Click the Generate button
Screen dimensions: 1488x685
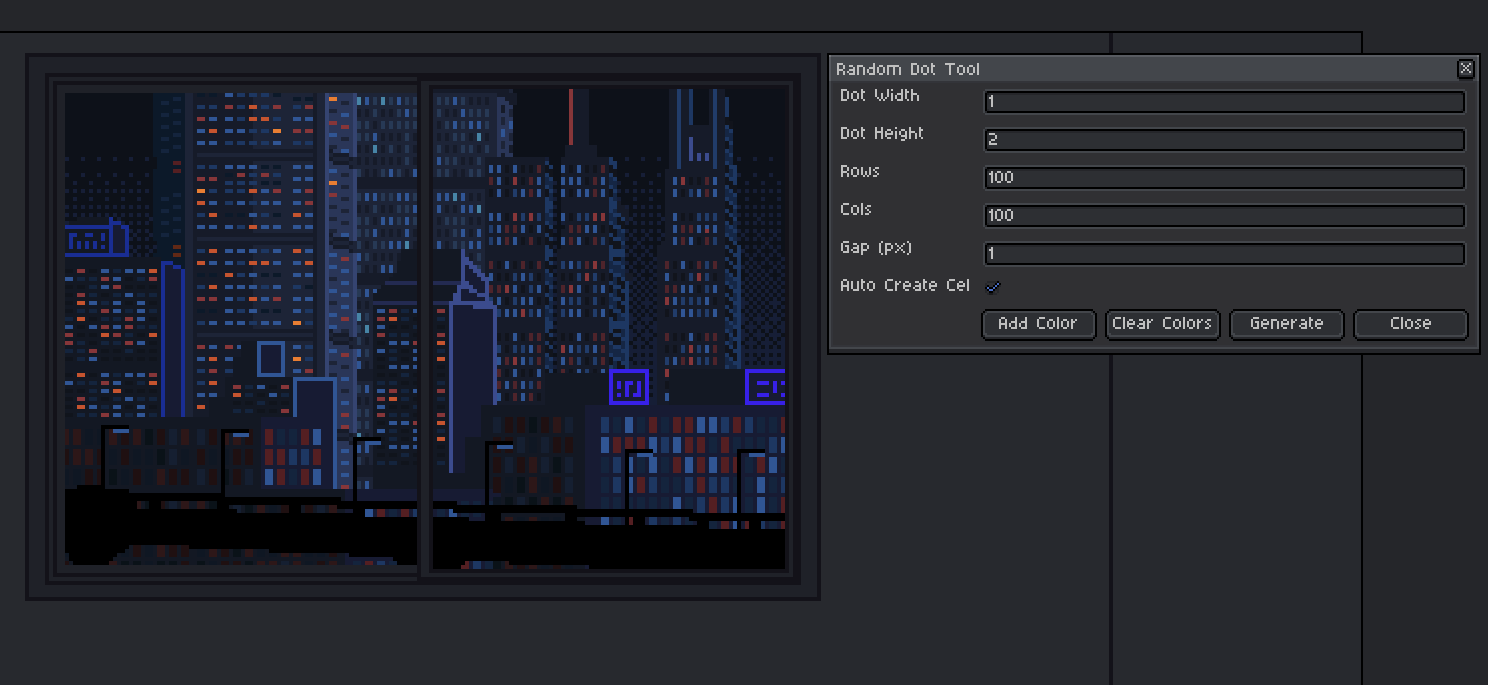pos(1286,324)
